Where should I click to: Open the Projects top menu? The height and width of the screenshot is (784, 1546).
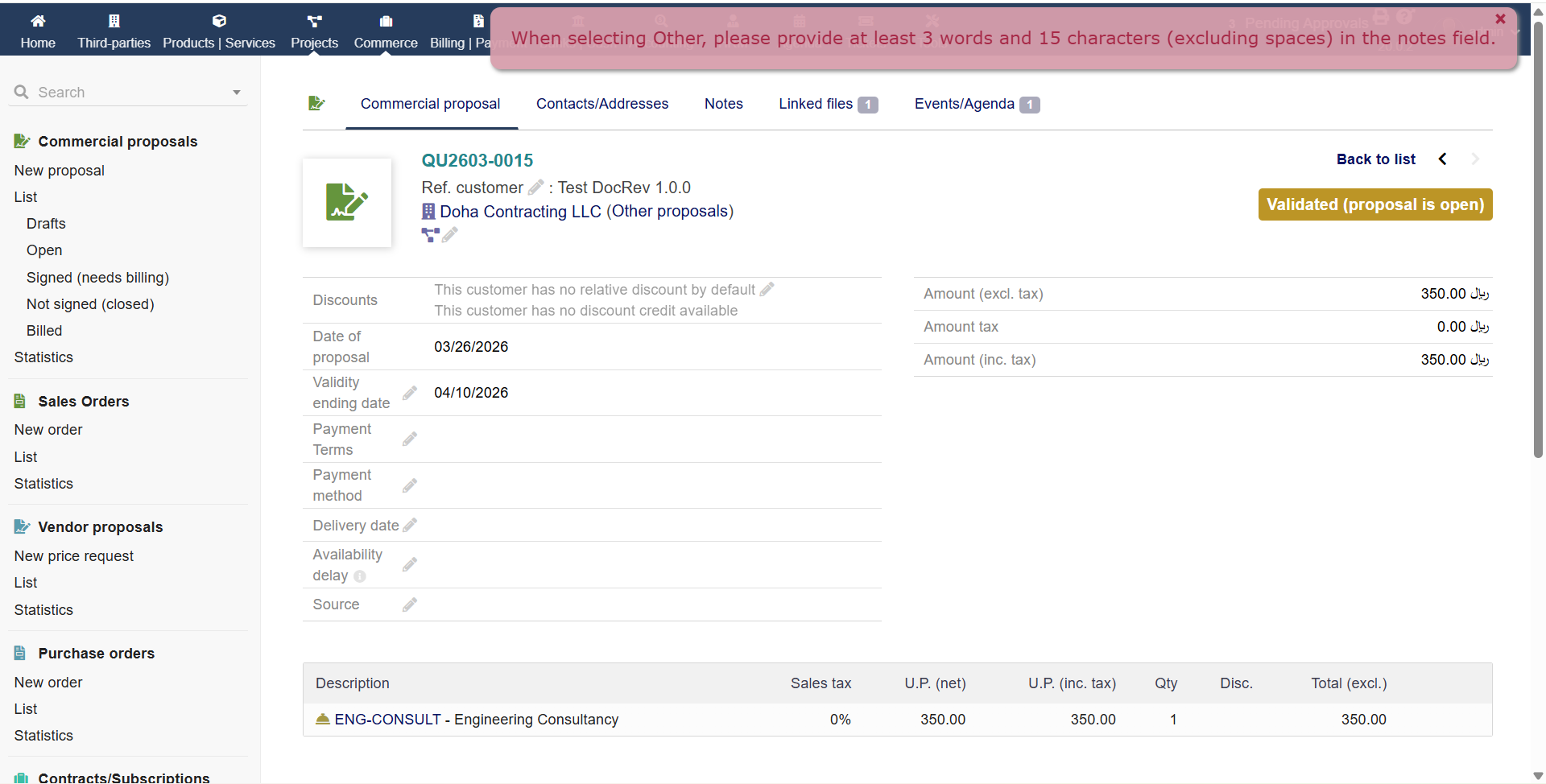(315, 31)
